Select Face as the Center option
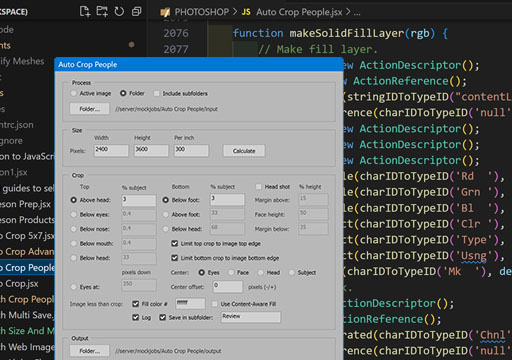 pyautogui.click(x=231, y=273)
